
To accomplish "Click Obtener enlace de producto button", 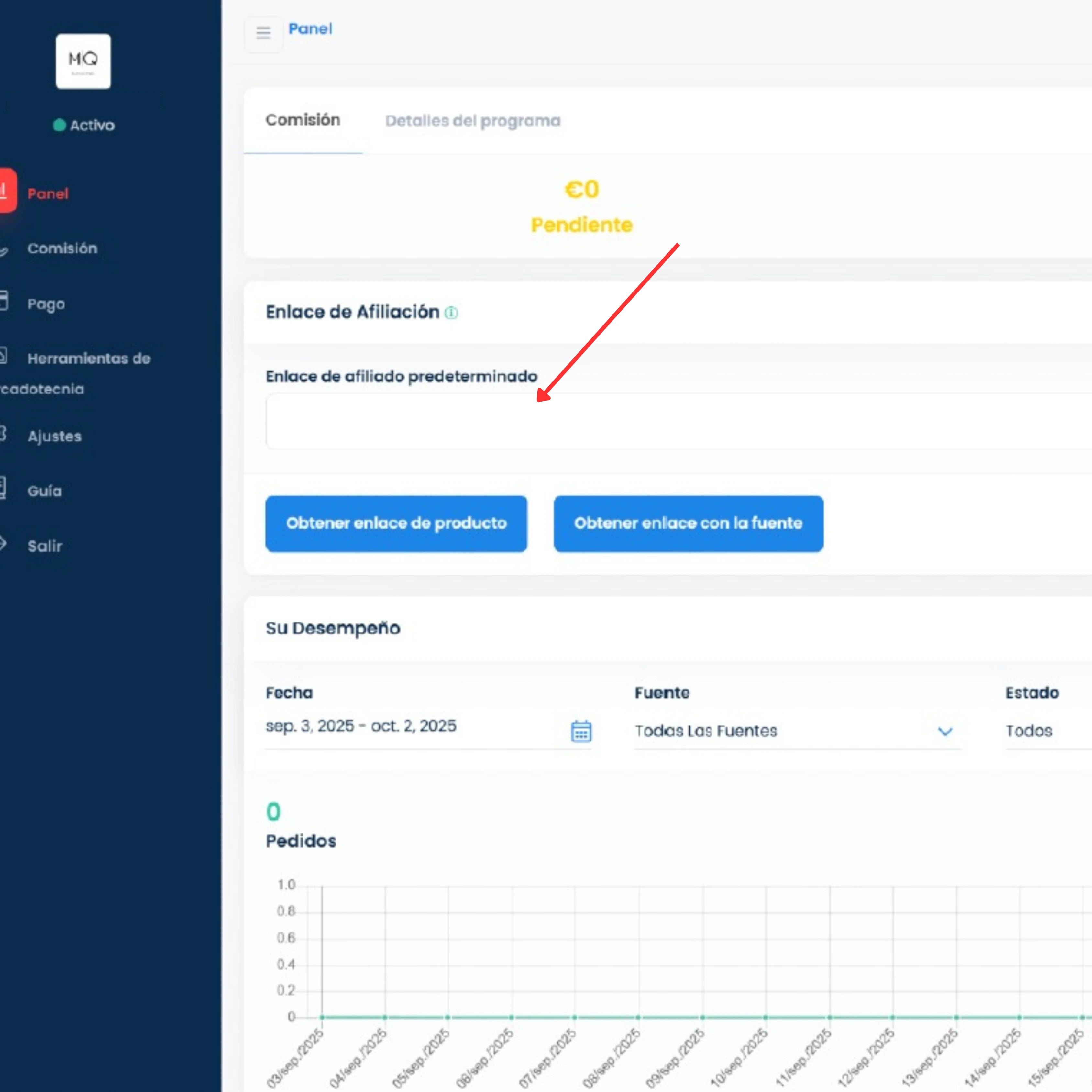I will [x=396, y=524].
